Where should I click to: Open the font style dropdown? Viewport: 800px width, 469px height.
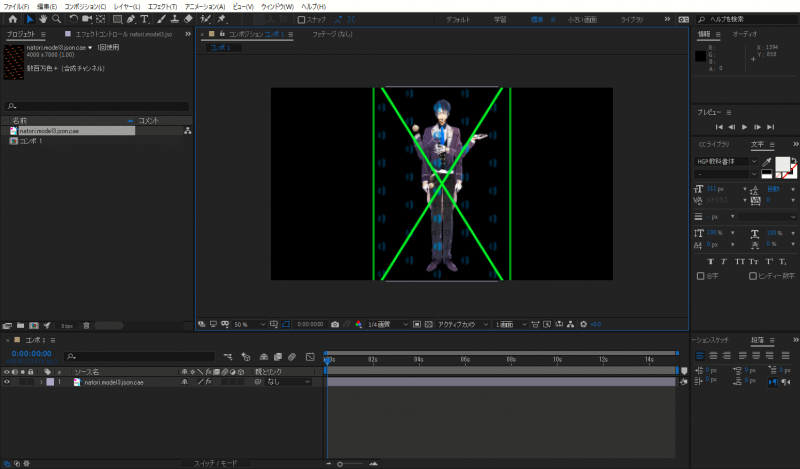(x=727, y=175)
